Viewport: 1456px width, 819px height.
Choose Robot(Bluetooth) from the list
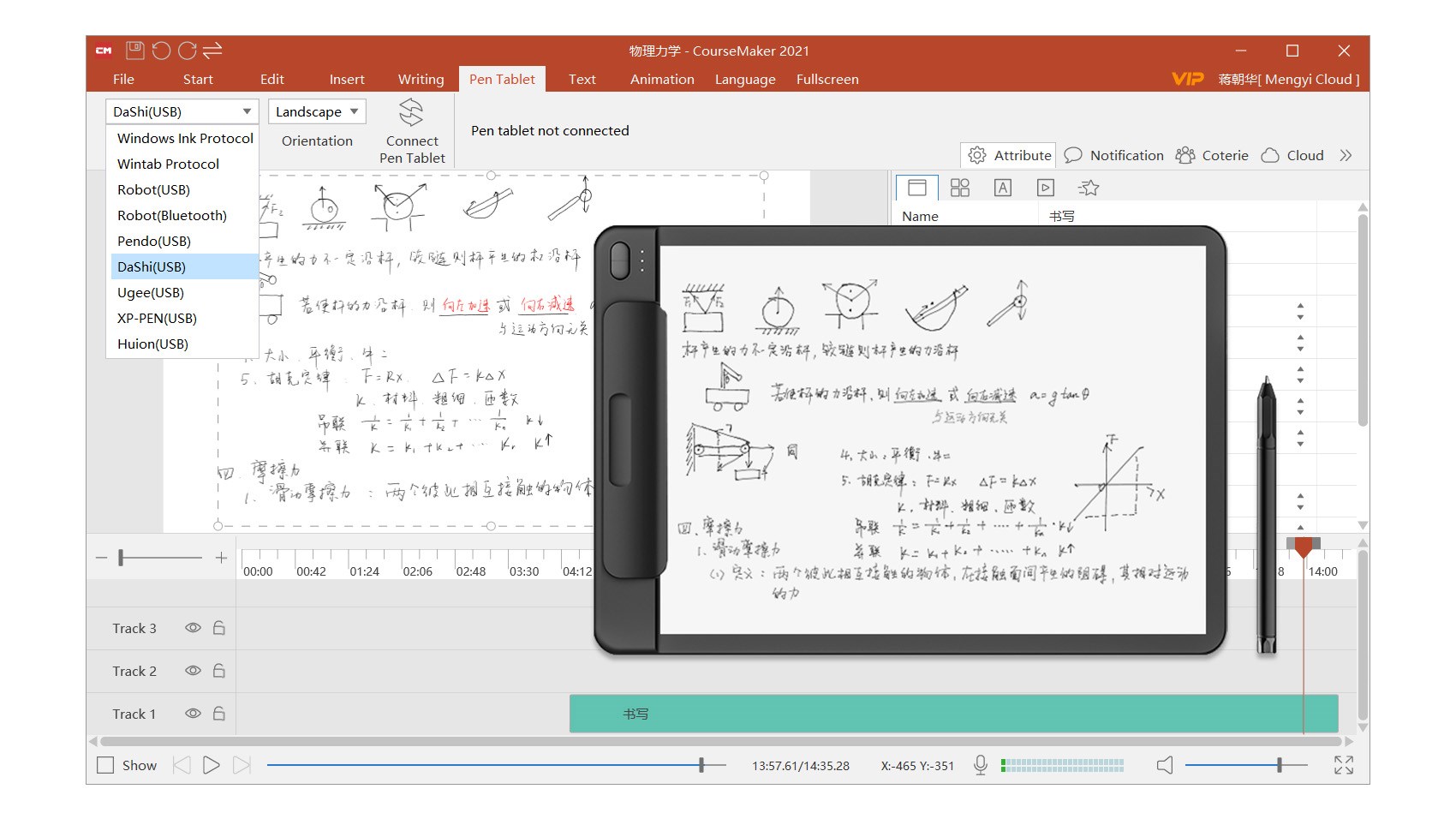[x=185, y=215]
